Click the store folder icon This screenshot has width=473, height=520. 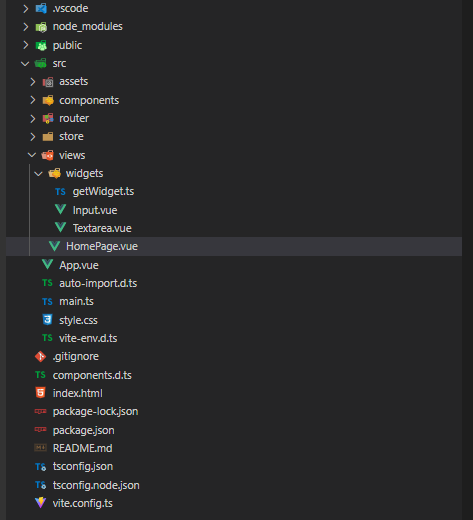(x=48, y=137)
